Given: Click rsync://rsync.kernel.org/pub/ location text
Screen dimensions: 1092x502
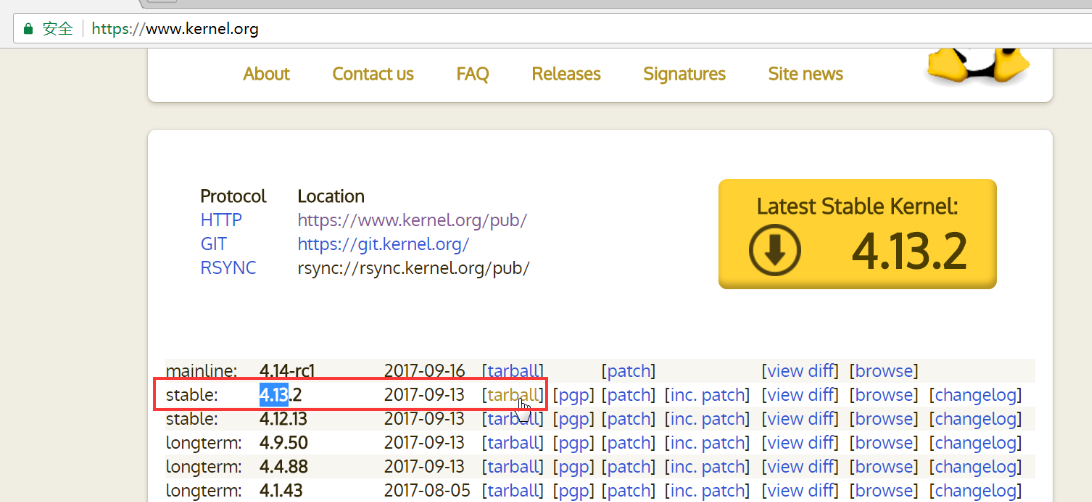Looking at the screenshot, I should point(414,268).
